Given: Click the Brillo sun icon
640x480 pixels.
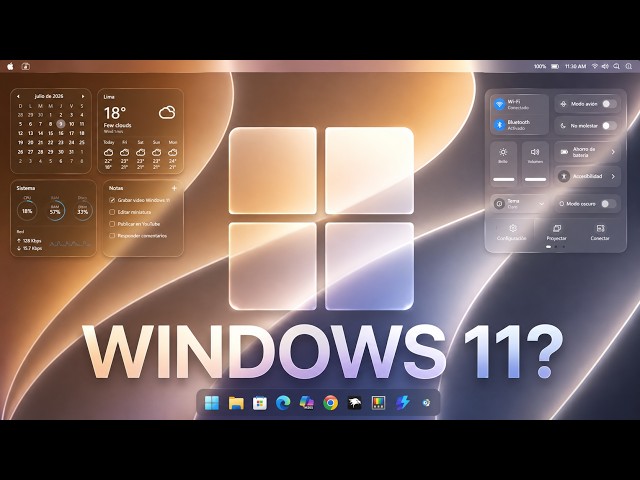Looking at the screenshot, I should [503, 152].
